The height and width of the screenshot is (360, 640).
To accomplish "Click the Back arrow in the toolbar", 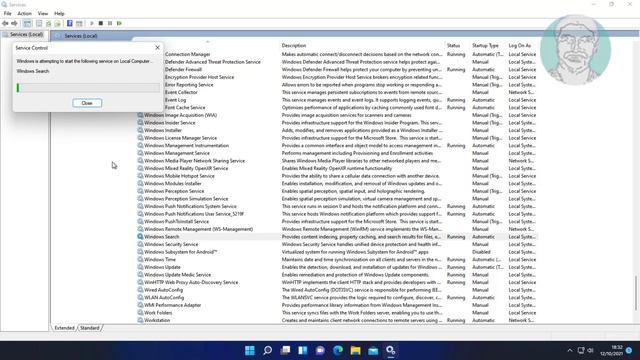I will click(5, 23).
